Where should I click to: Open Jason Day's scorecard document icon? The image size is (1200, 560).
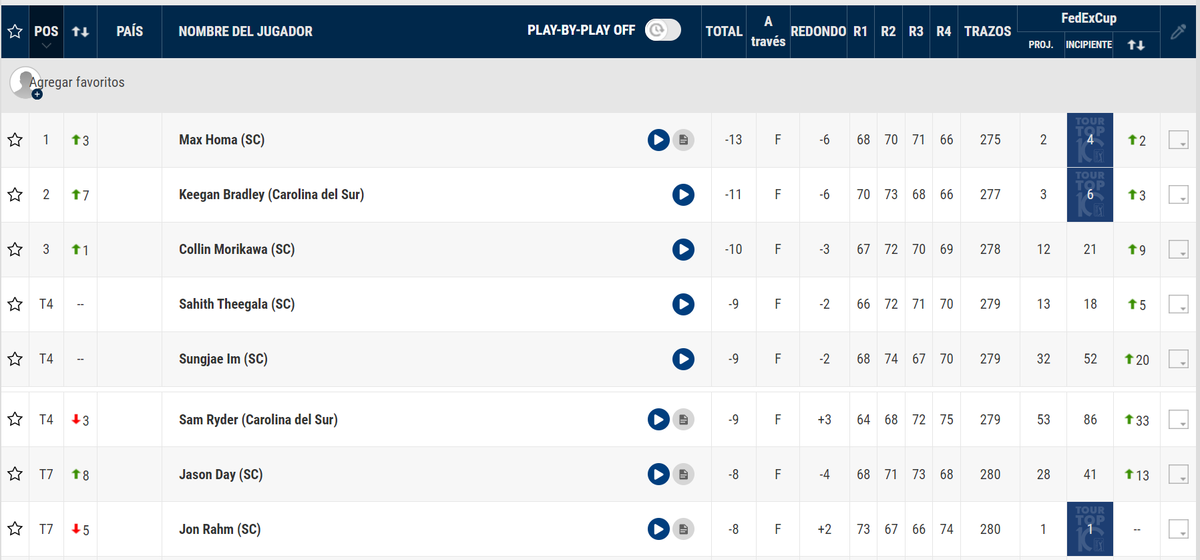(x=683, y=474)
